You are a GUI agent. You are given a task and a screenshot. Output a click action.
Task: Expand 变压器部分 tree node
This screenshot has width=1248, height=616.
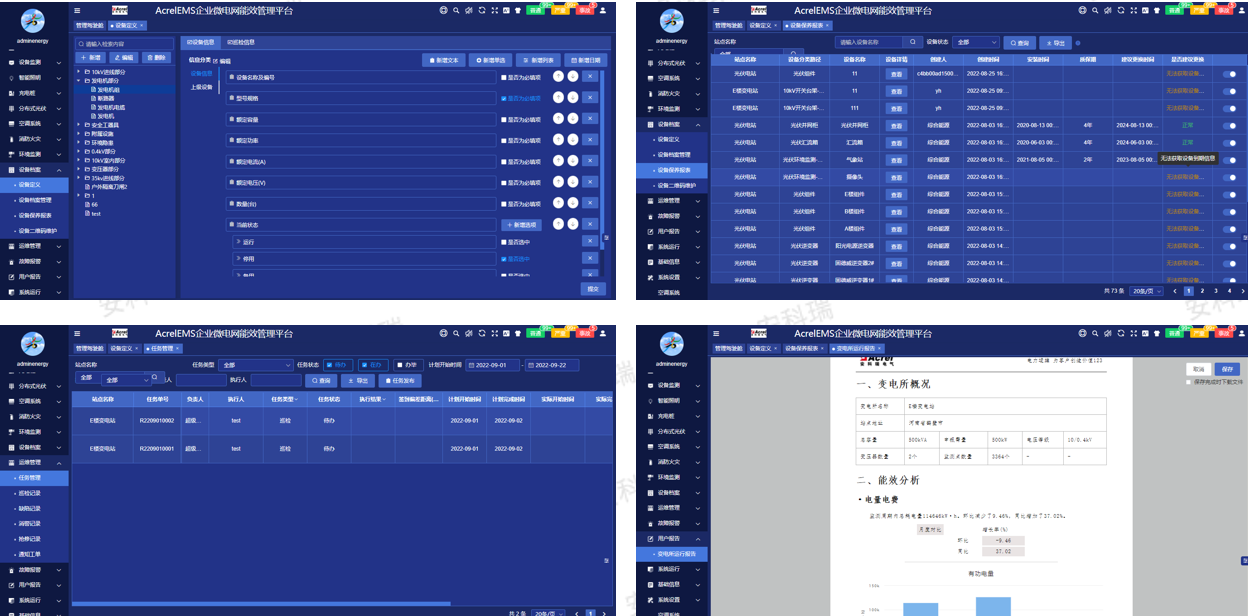79,169
